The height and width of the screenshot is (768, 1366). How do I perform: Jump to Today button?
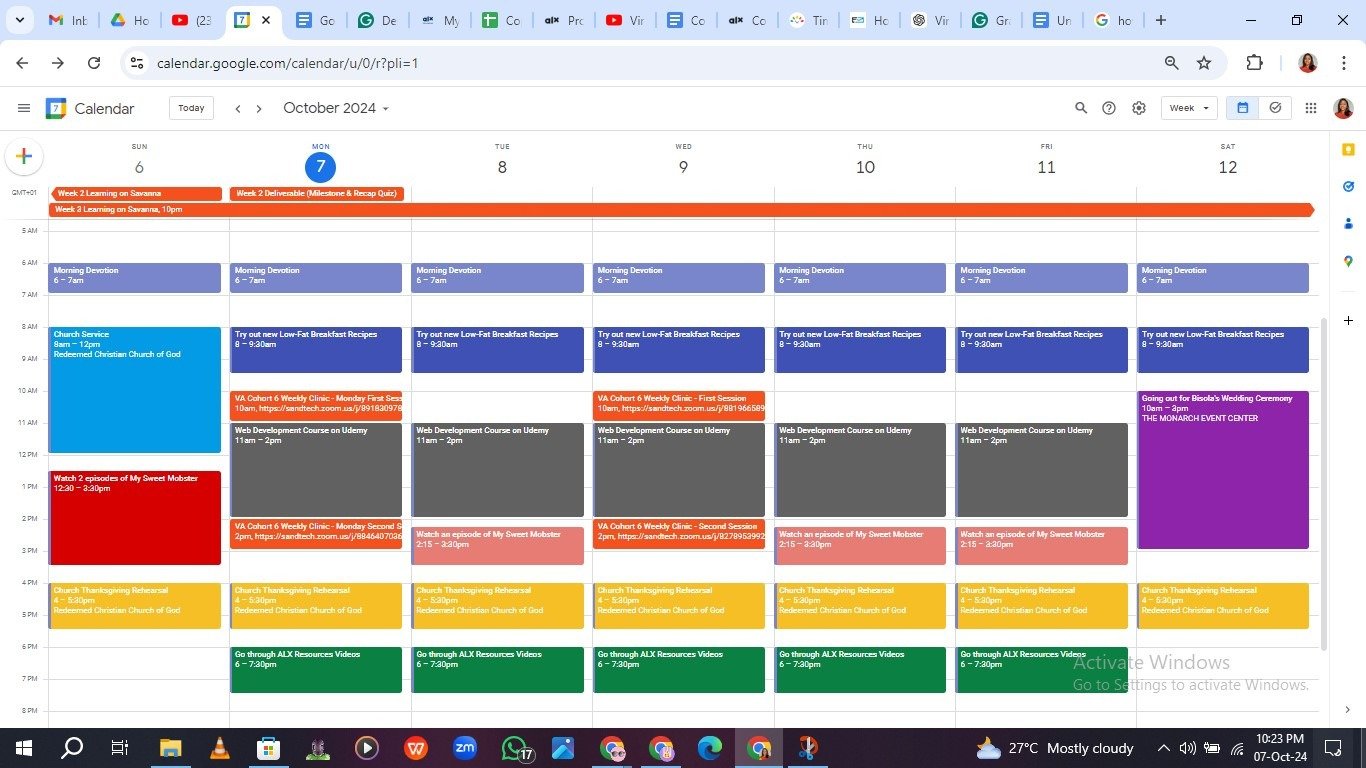pyautogui.click(x=191, y=108)
